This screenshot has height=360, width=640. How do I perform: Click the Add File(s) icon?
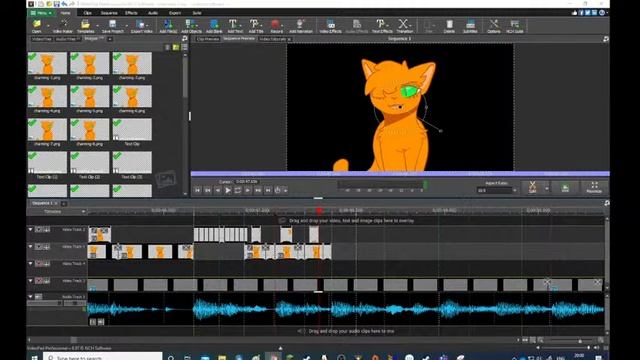click(x=168, y=26)
